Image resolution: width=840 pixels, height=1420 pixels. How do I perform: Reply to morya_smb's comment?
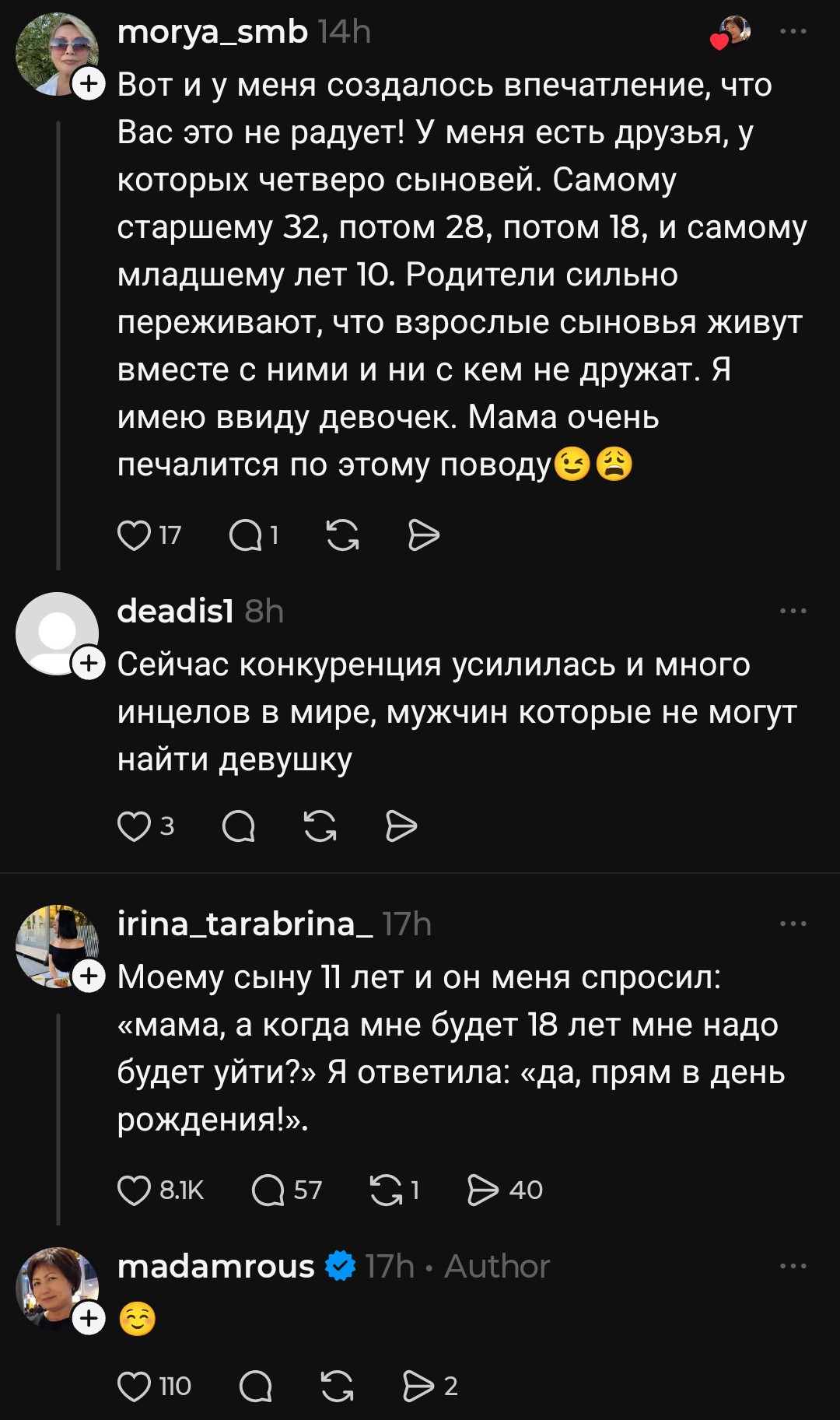pyautogui.click(x=246, y=535)
